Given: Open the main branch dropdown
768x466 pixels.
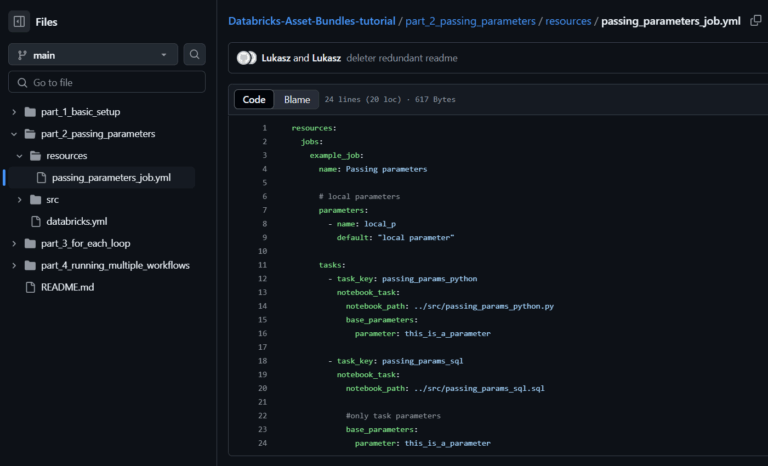Looking at the screenshot, I should coord(93,55).
